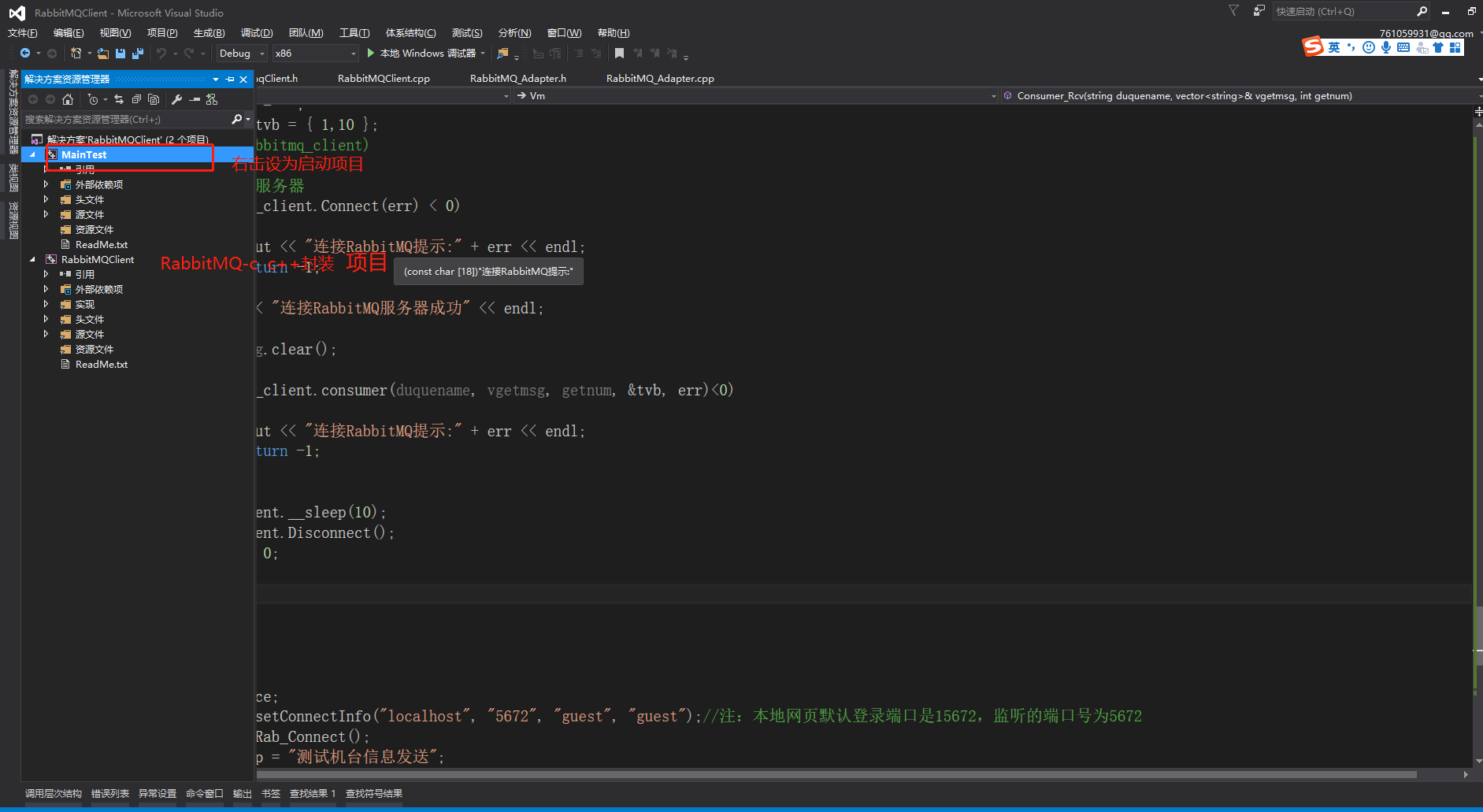Toggle Sogou punctuation mode button
Viewport: 1483px width, 812px height.
pos(1351,47)
